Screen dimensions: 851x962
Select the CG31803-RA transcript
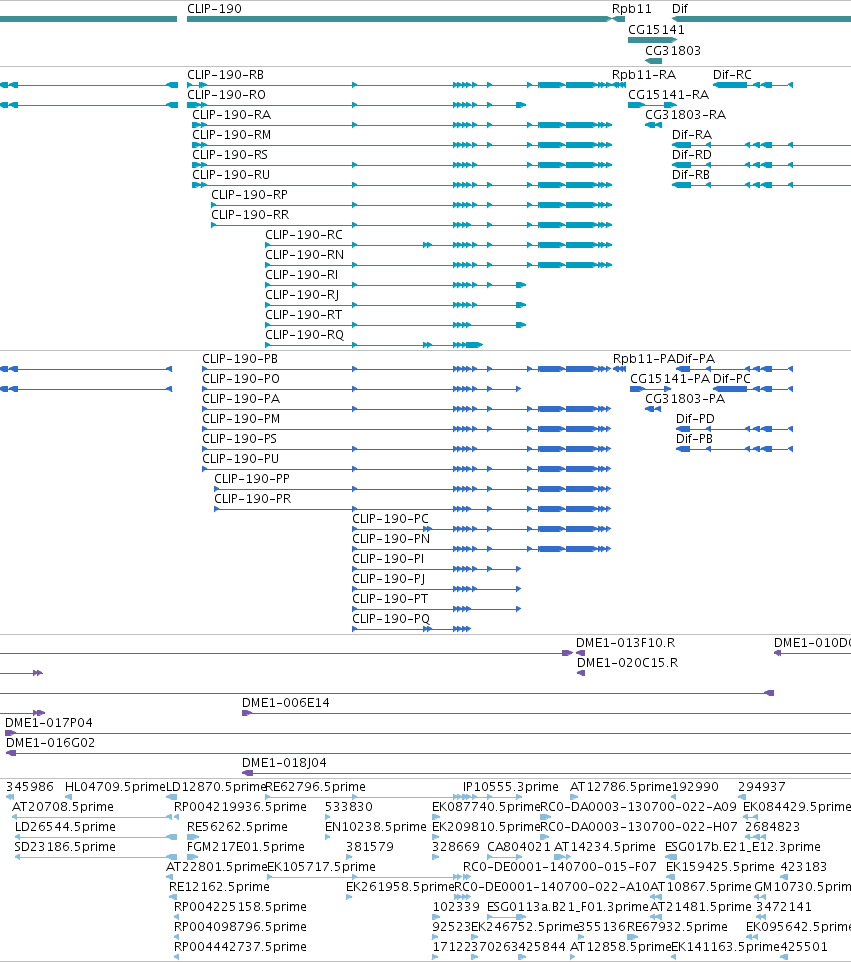[x=685, y=115]
